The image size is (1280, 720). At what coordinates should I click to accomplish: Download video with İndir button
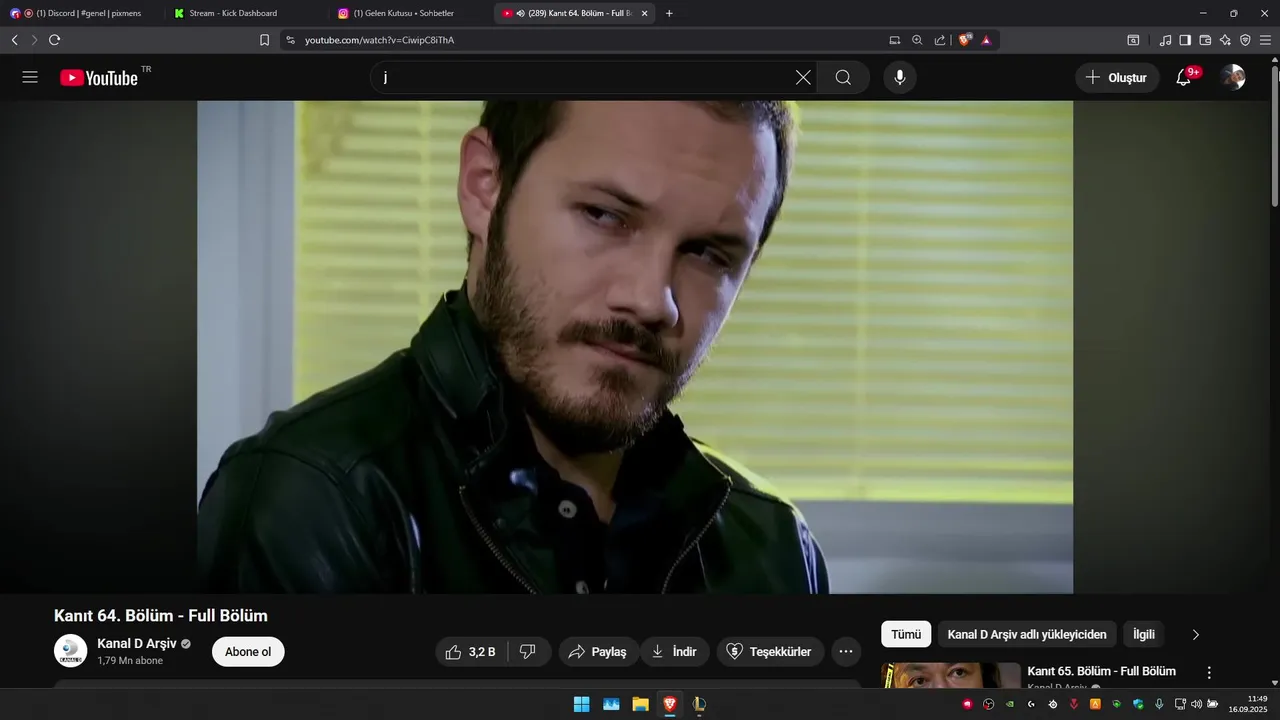[x=674, y=652]
